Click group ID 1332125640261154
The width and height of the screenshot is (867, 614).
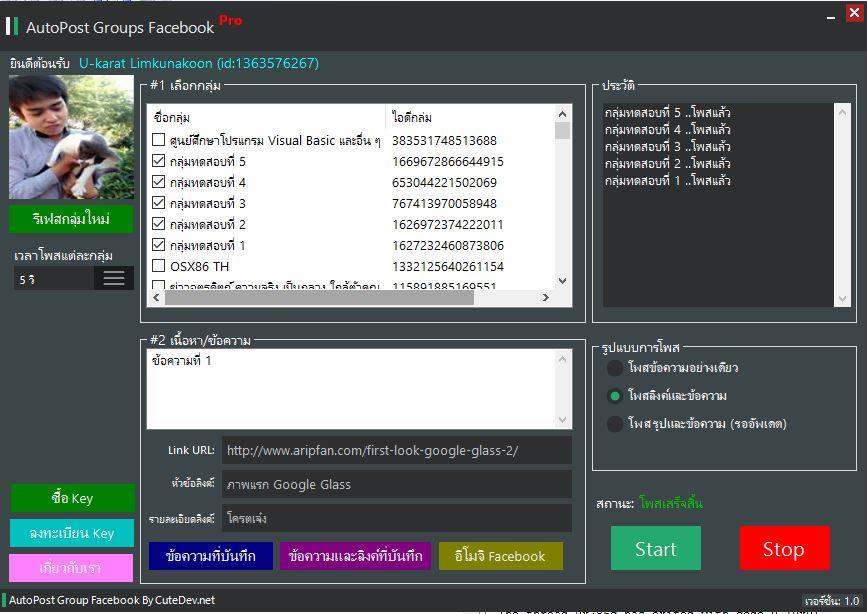coord(448,267)
